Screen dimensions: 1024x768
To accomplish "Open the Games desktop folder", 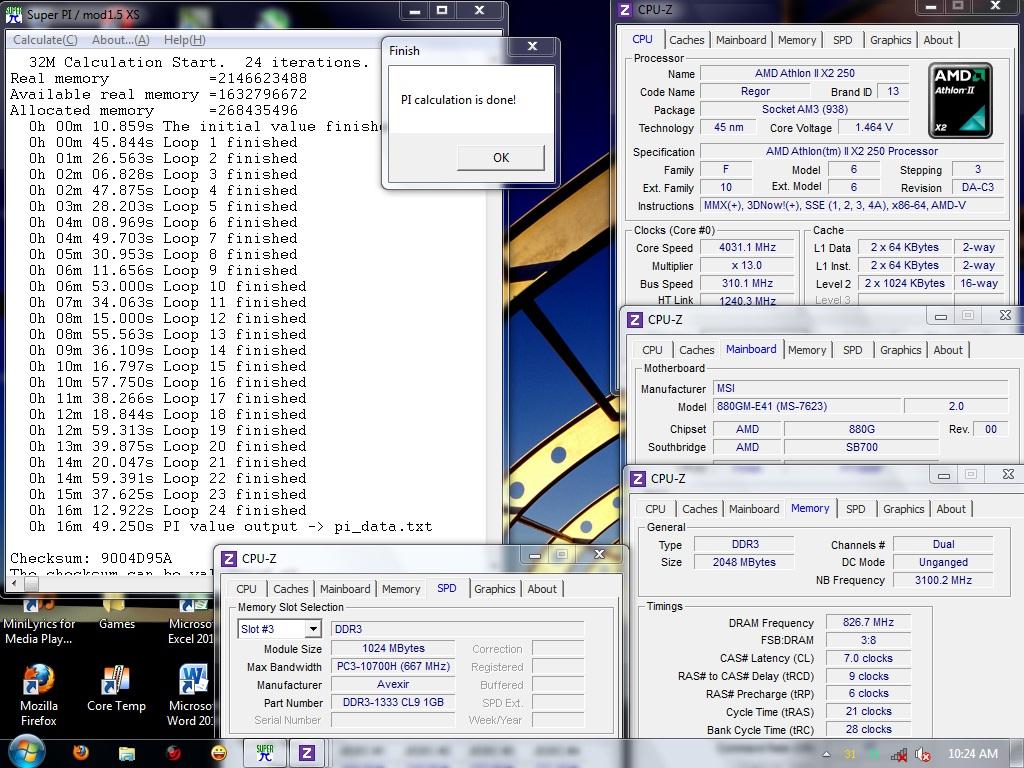I will pyautogui.click(x=117, y=614).
